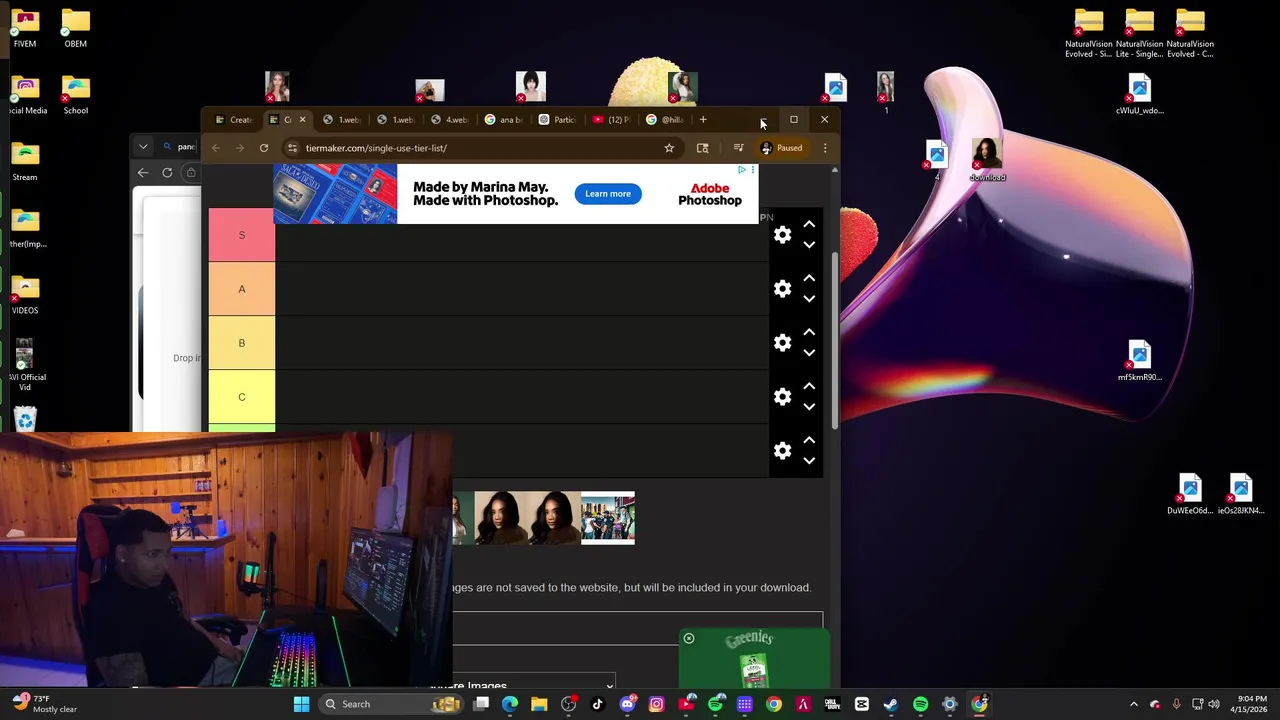Move the B tier row down
This screenshot has width=1280, height=720.
[809, 353]
